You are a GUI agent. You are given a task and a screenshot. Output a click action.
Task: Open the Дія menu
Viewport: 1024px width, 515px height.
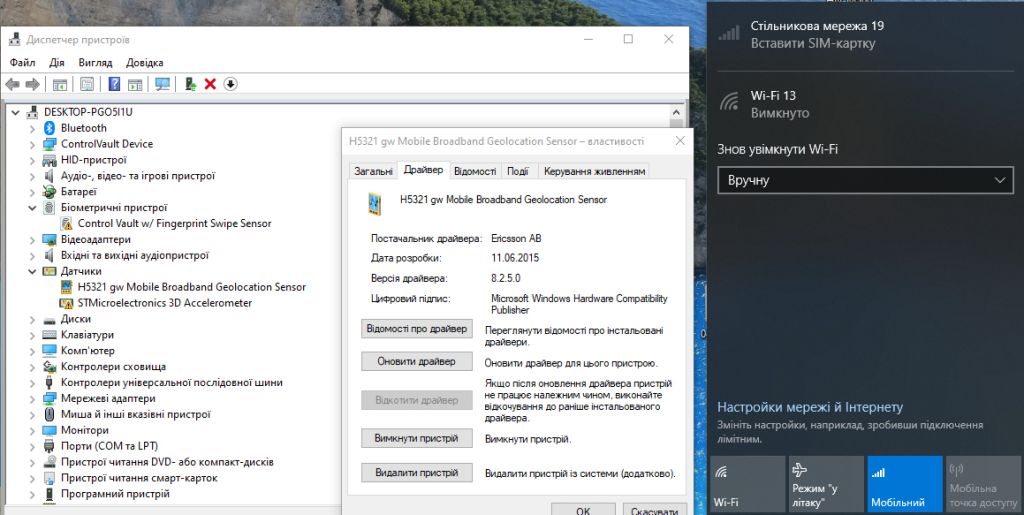[x=57, y=63]
